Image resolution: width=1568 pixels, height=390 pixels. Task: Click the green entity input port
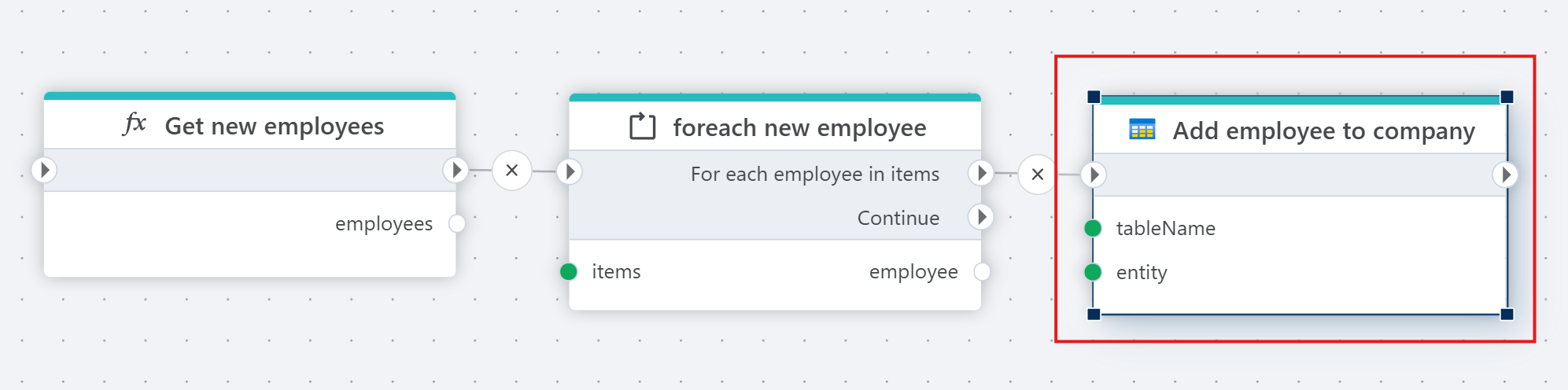(1093, 273)
